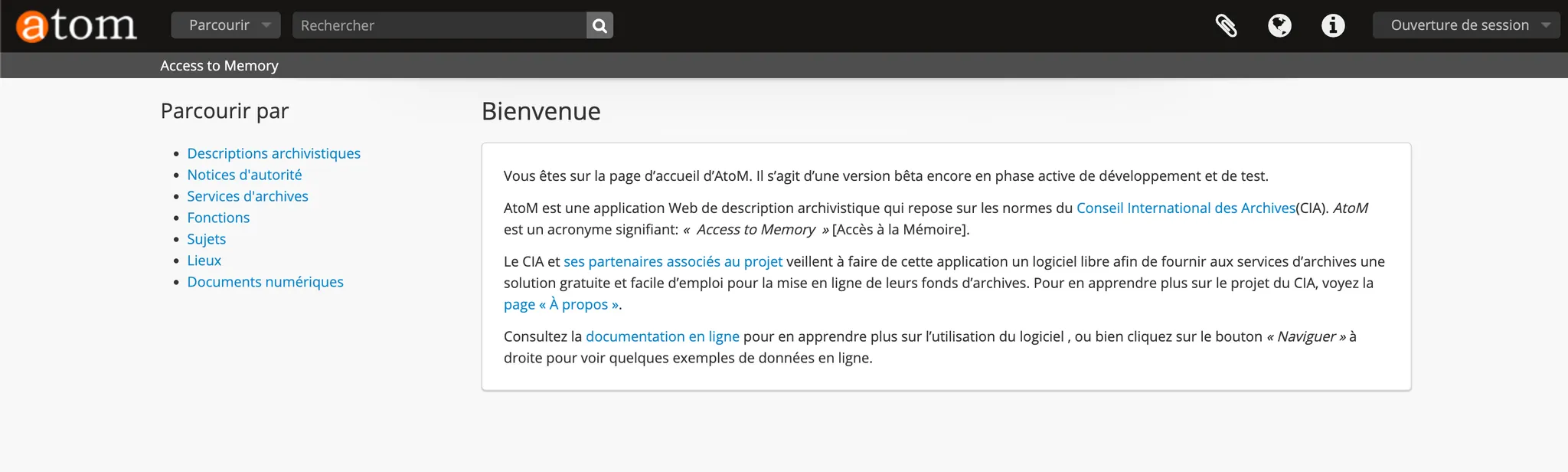This screenshot has height=472, width=1568.
Task: Expand the Ouverture de session dropdown
Action: click(x=1465, y=25)
